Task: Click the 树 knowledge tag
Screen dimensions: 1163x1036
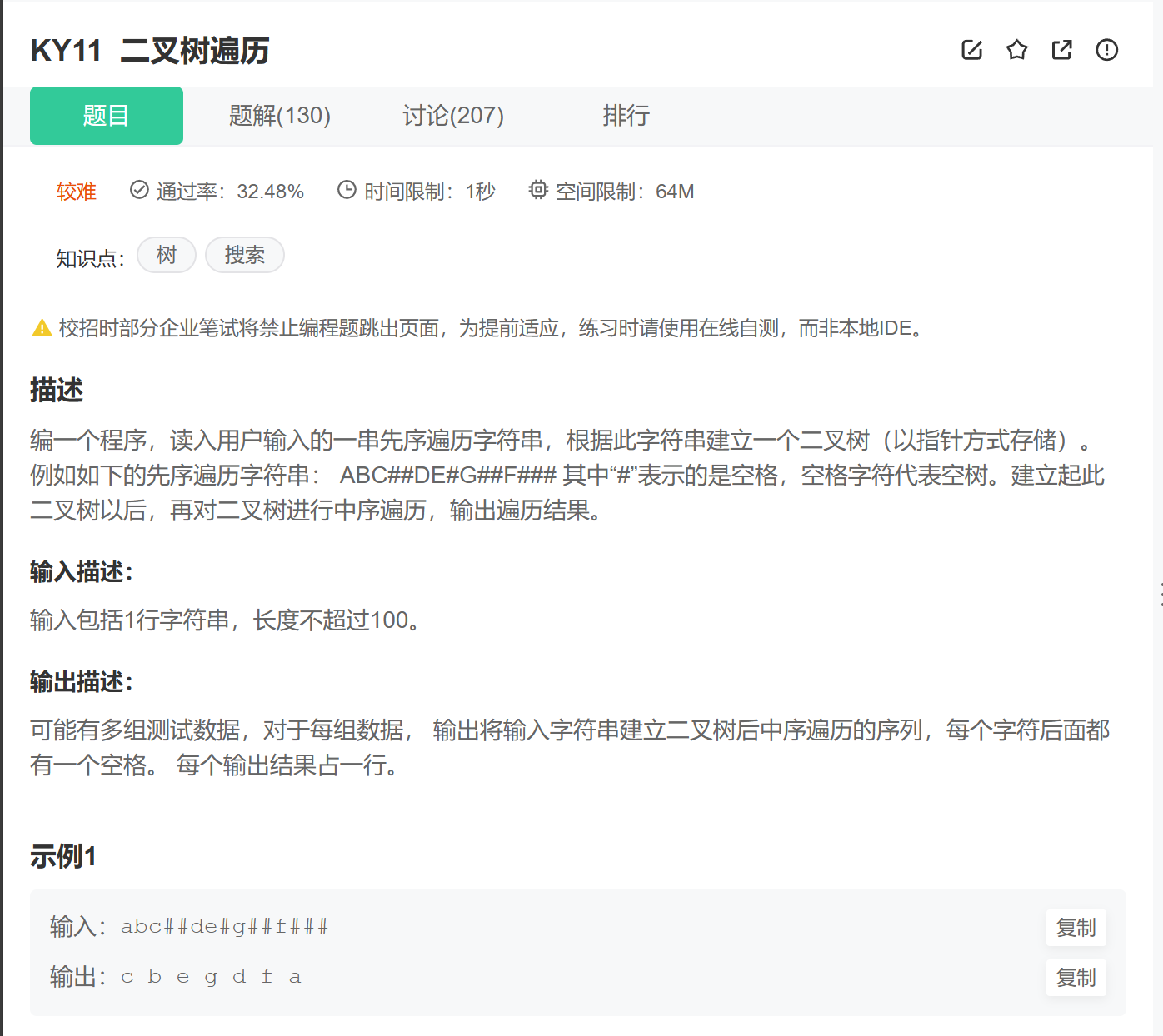Action: (x=166, y=255)
